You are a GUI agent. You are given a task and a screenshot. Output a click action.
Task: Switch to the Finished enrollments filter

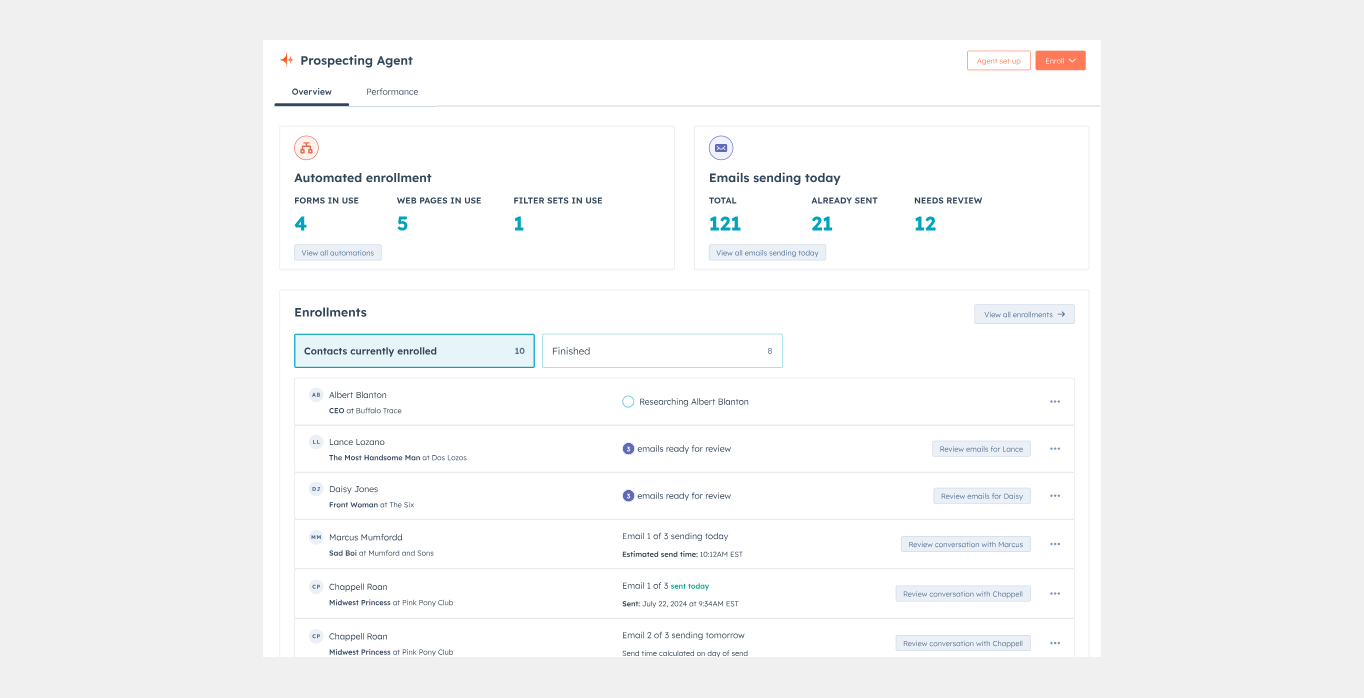tap(662, 350)
